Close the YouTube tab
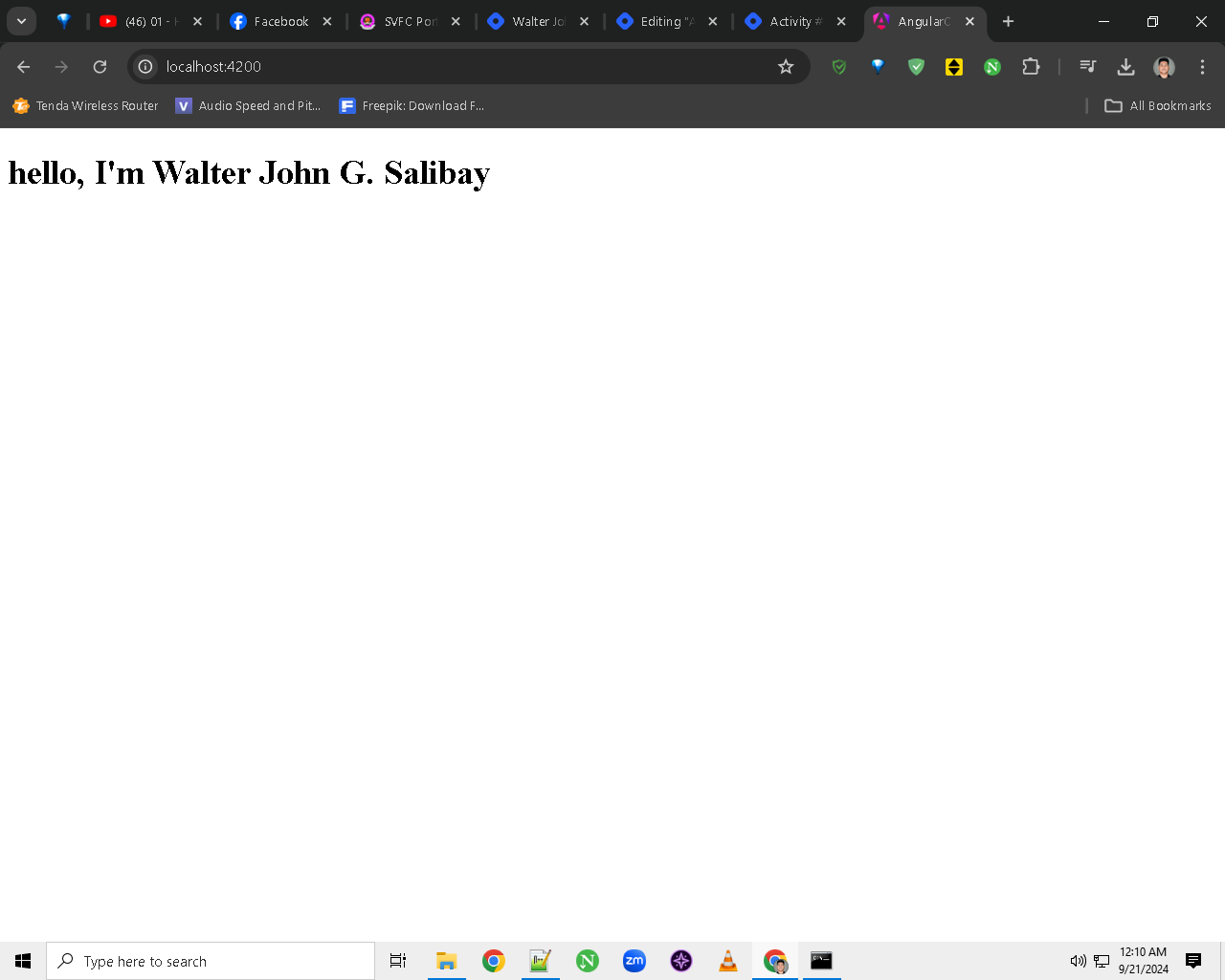This screenshot has height=980, width=1225. [x=197, y=21]
